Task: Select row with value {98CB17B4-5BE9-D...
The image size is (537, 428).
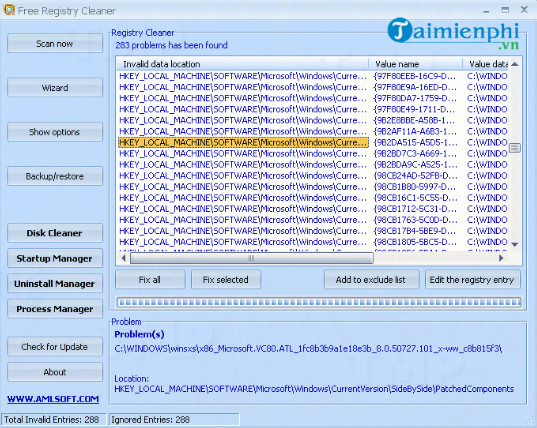Action: [312, 231]
